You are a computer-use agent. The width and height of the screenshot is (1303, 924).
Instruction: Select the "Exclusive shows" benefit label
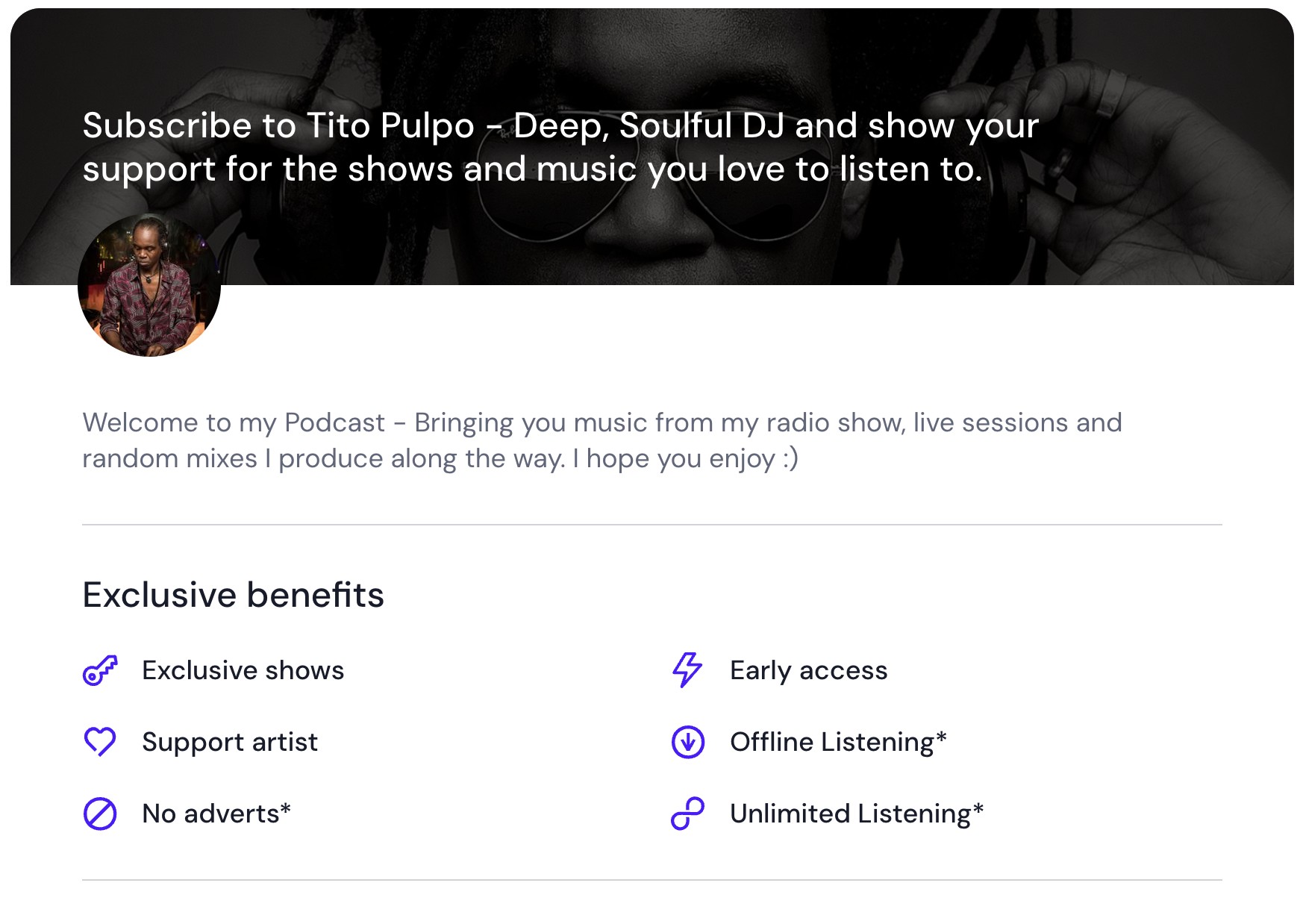click(243, 670)
